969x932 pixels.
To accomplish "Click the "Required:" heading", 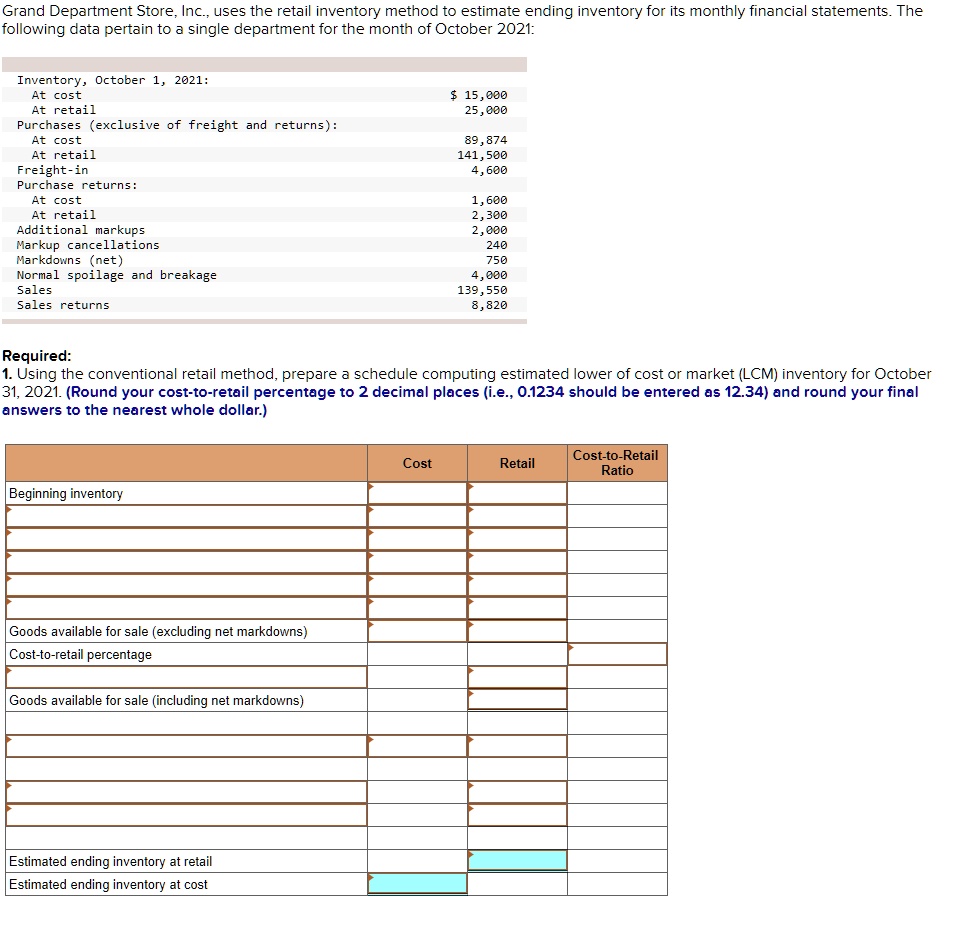I will click(x=36, y=355).
